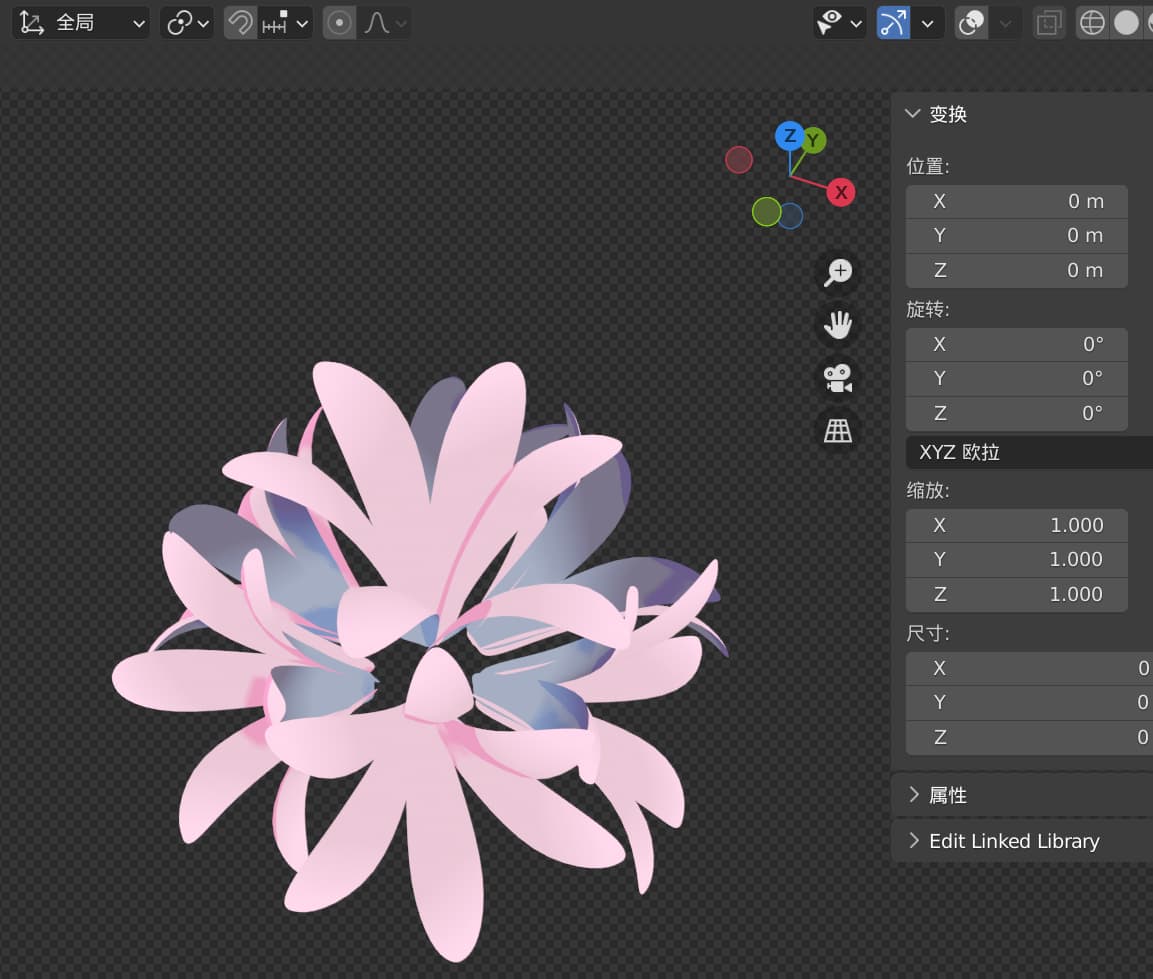The width and height of the screenshot is (1153, 979).
Task: Switch perspective/orthographic with grid icon
Action: coord(838,431)
